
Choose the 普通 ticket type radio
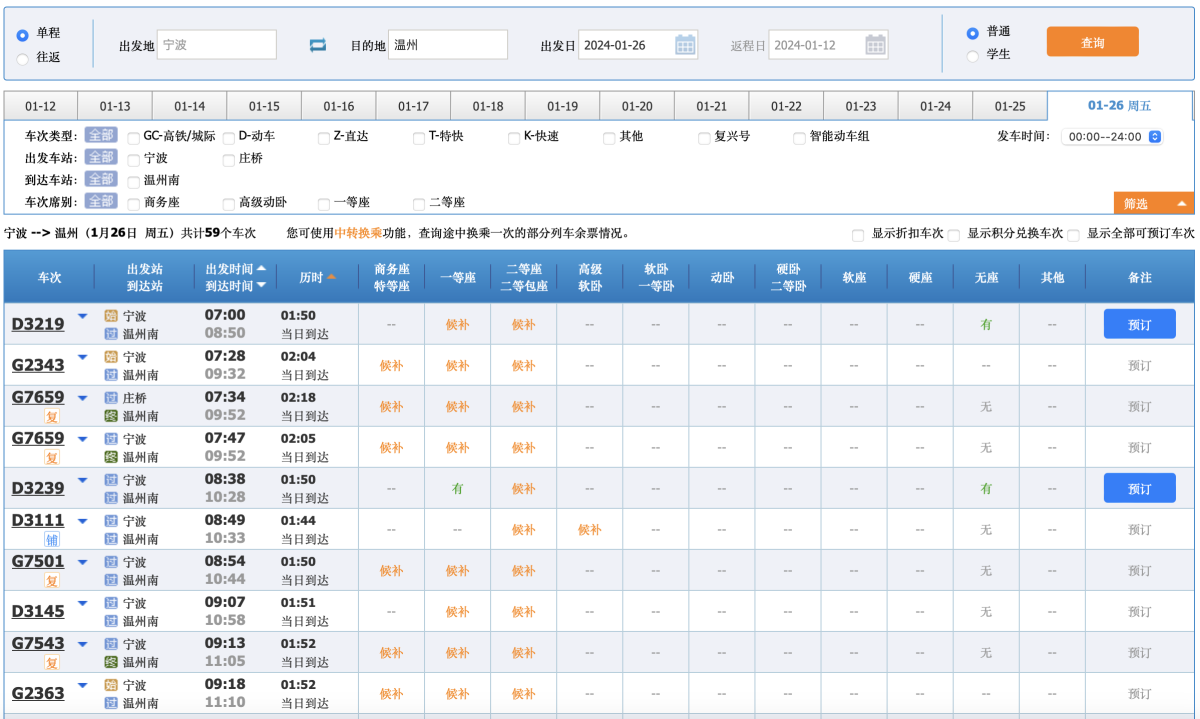(972, 33)
